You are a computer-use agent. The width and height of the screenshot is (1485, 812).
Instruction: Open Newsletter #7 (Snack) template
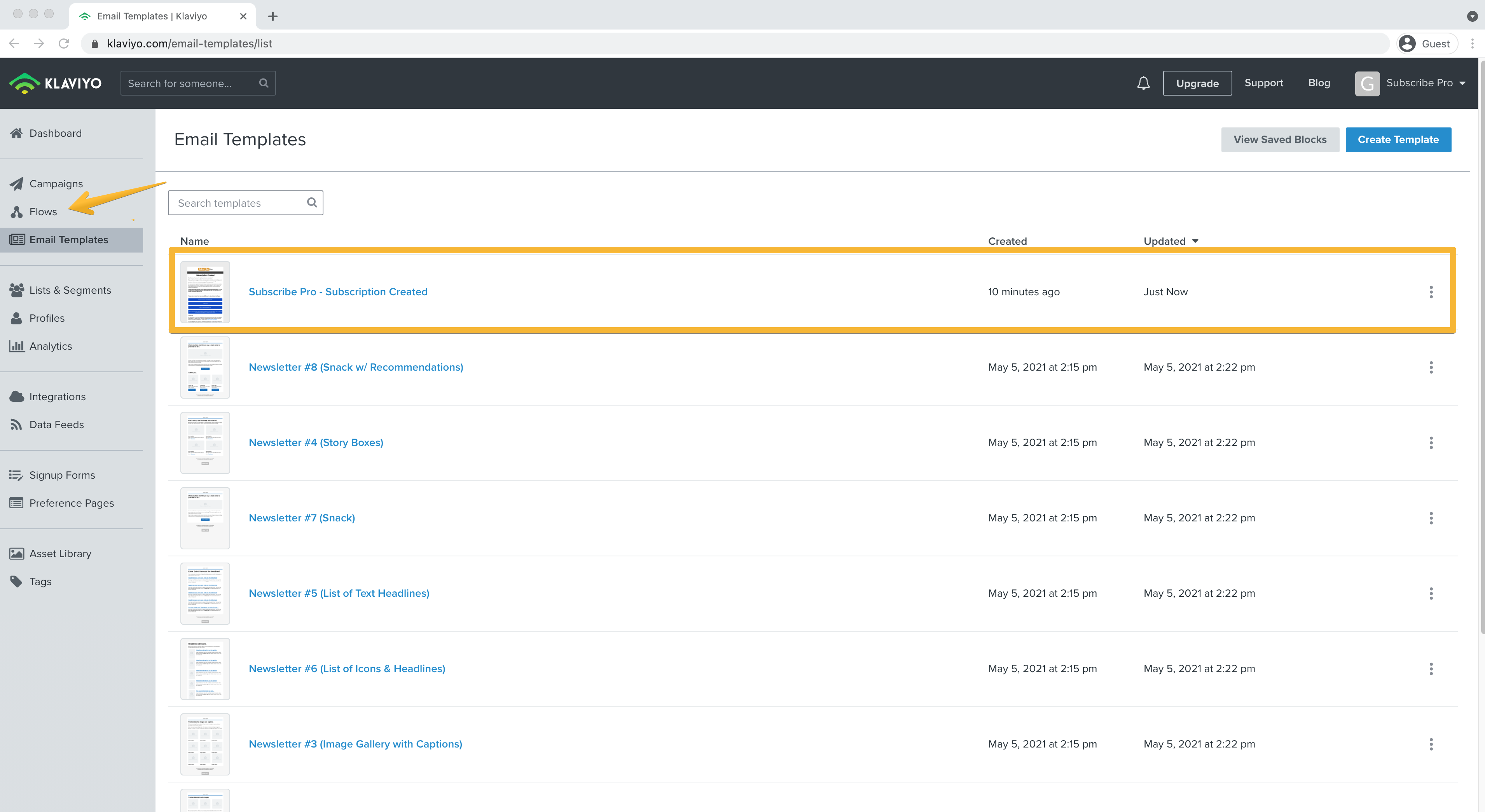tap(302, 518)
